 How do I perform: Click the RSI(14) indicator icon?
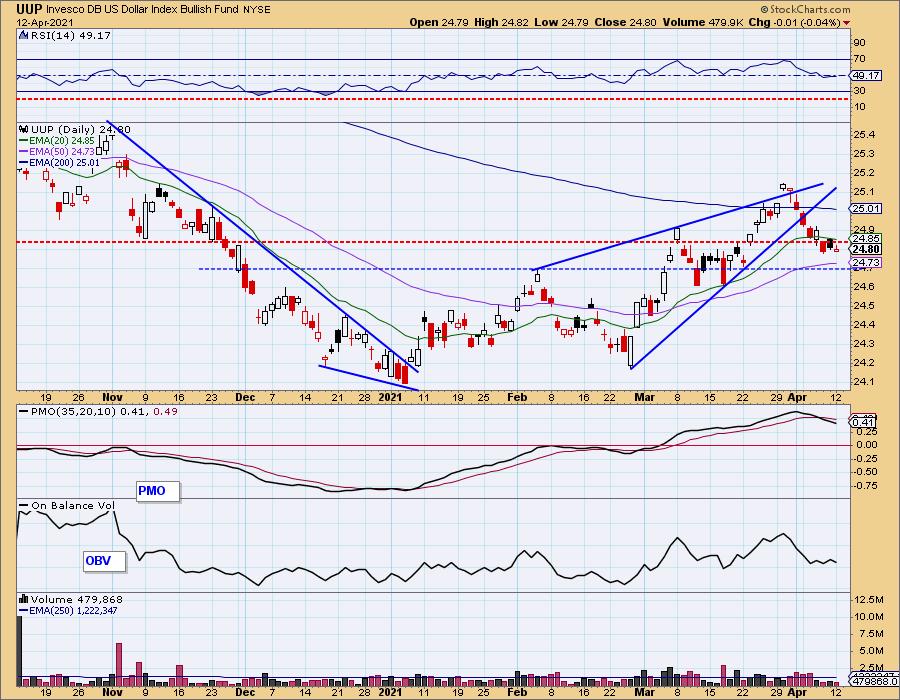click(24, 36)
